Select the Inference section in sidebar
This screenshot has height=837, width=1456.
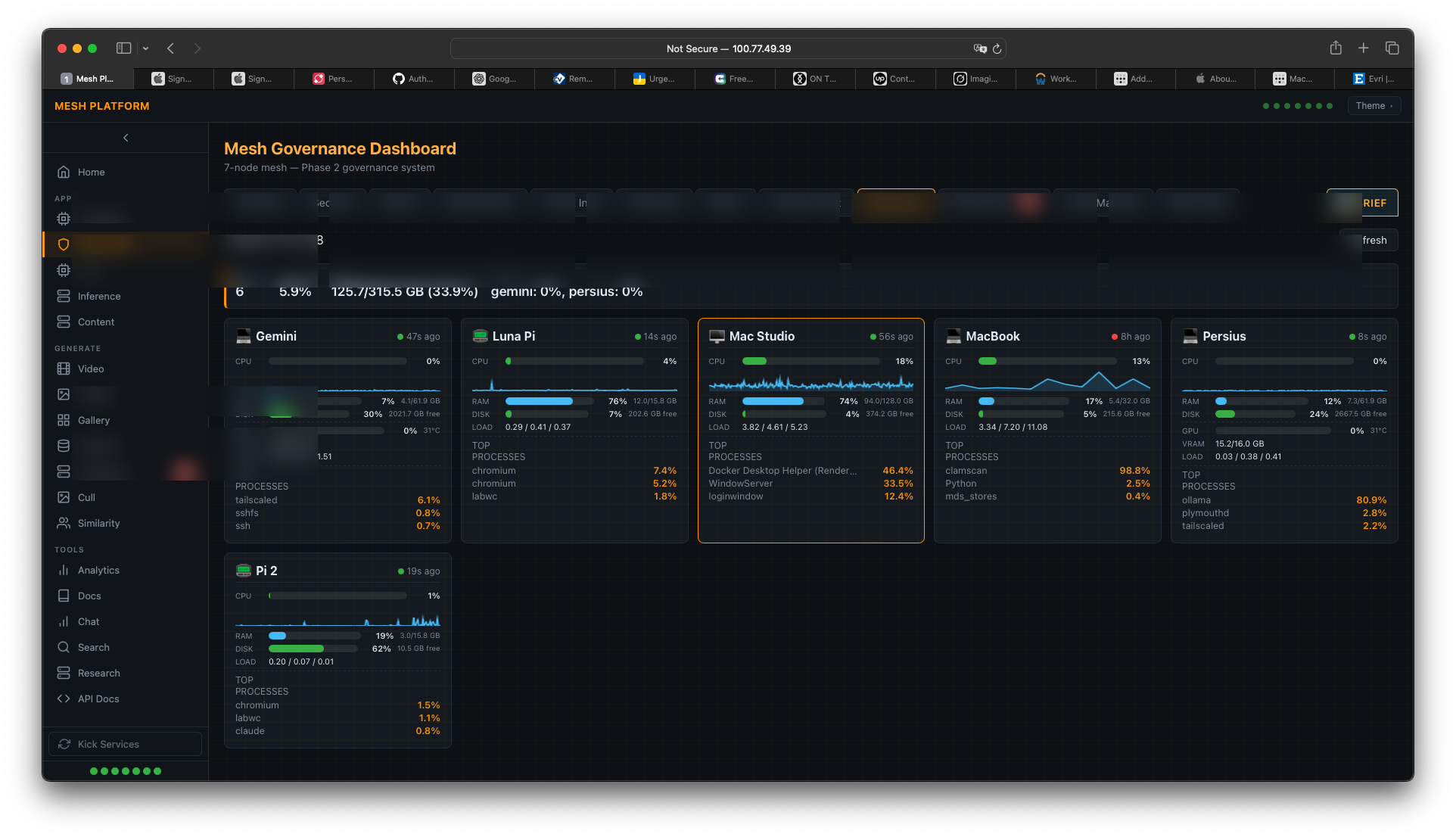(98, 296)
